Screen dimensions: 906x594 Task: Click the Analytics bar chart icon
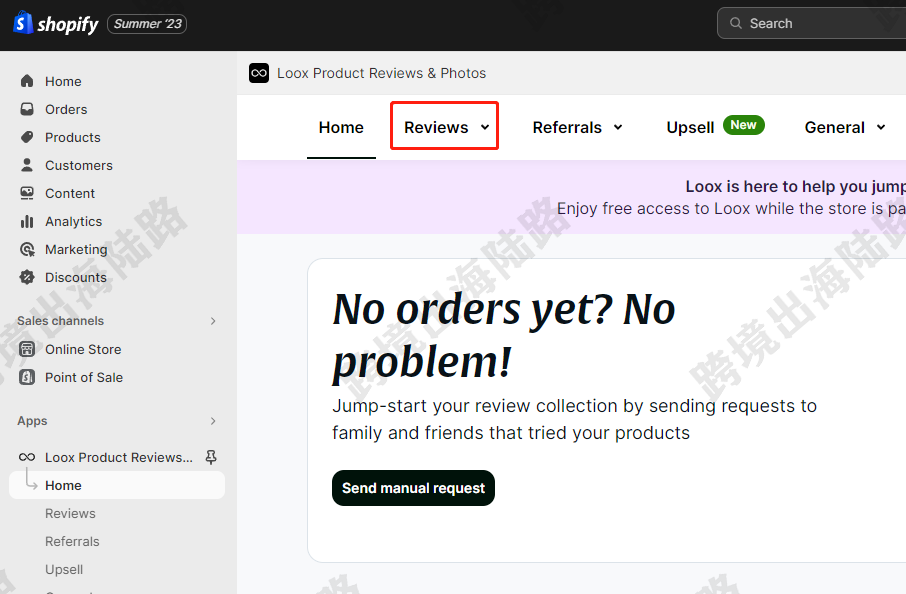click(27, 221)
